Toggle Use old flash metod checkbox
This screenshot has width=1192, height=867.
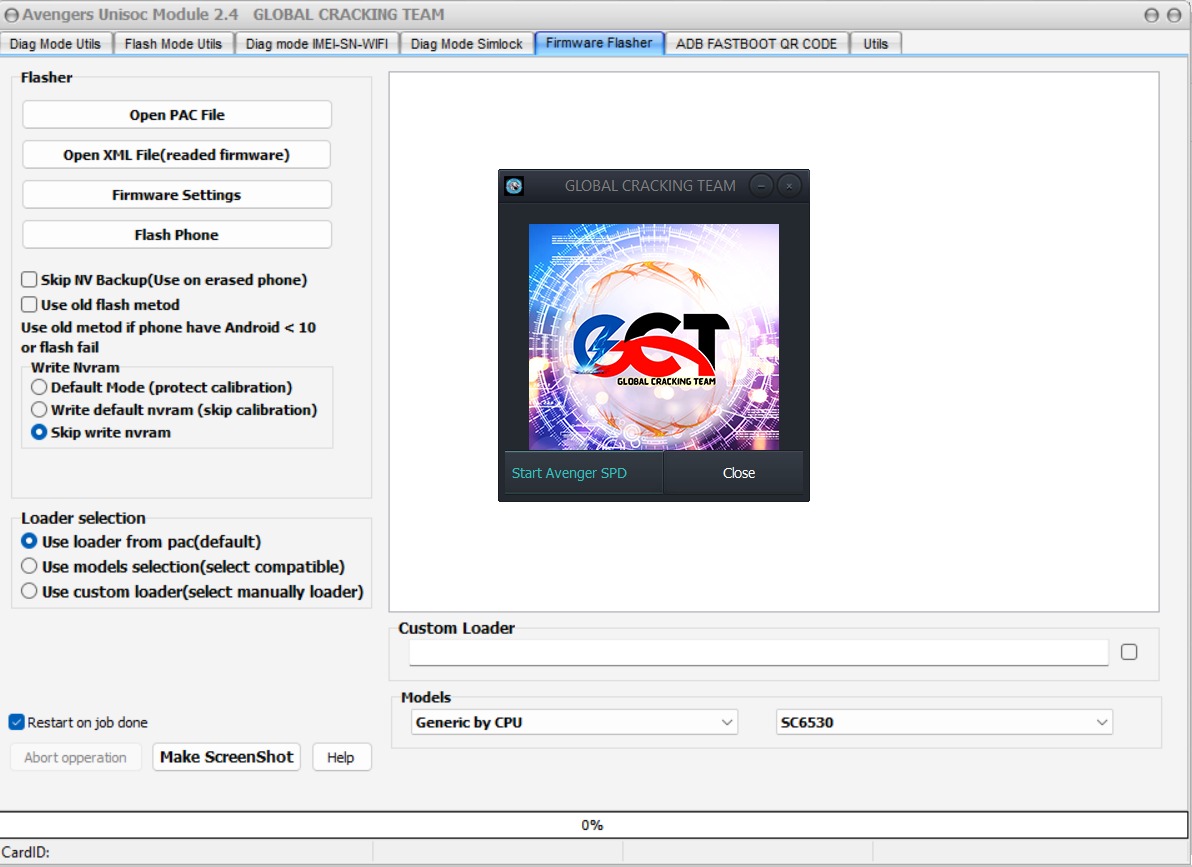coord(30,305)
